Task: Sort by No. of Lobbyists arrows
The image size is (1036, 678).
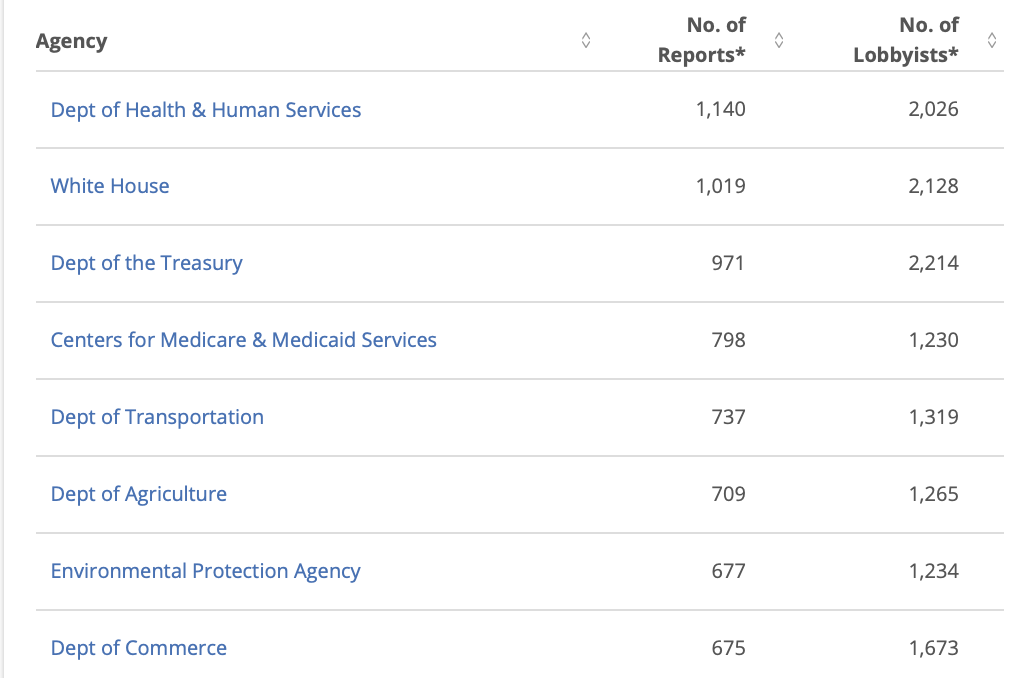Action: (992, 40)
